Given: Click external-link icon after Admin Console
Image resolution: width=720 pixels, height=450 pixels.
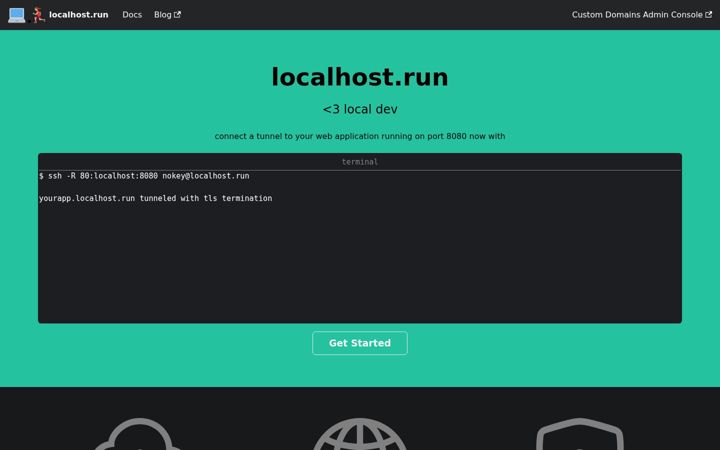Looking at the screenshot, I should point(709,15).
